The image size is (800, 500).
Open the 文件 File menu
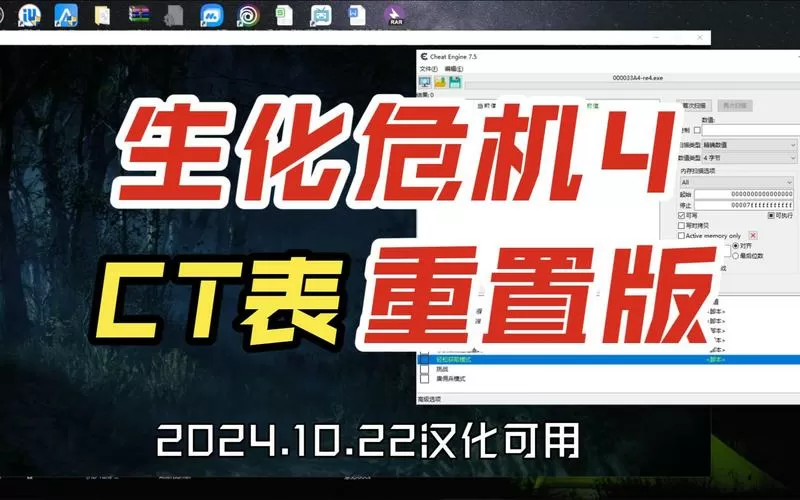[428, 68]
